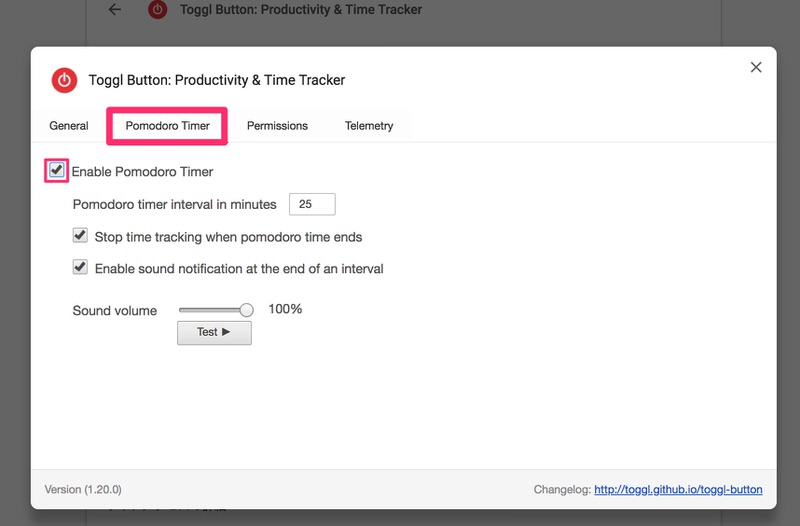Open the toggl-button changelog link
Screen dimensions: 800x526
(x=678, y=489)
